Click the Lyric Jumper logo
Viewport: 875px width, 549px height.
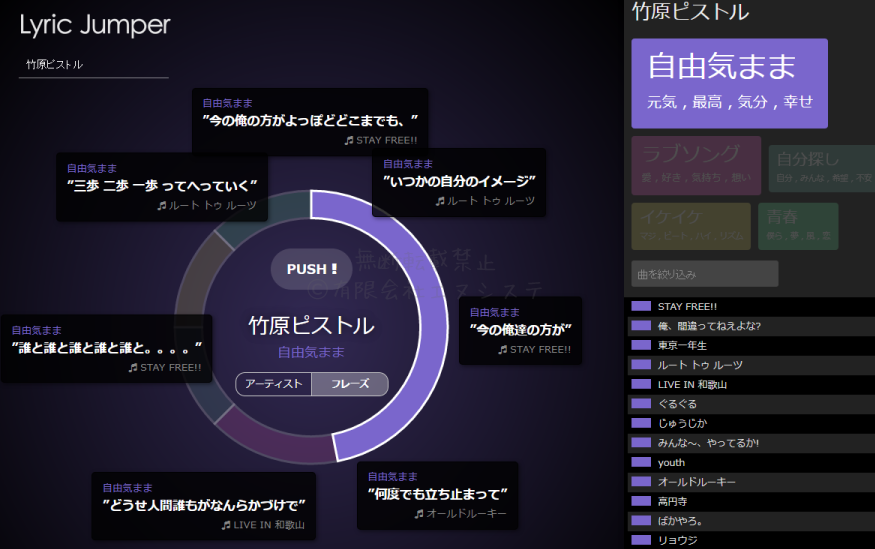[95, 26]
